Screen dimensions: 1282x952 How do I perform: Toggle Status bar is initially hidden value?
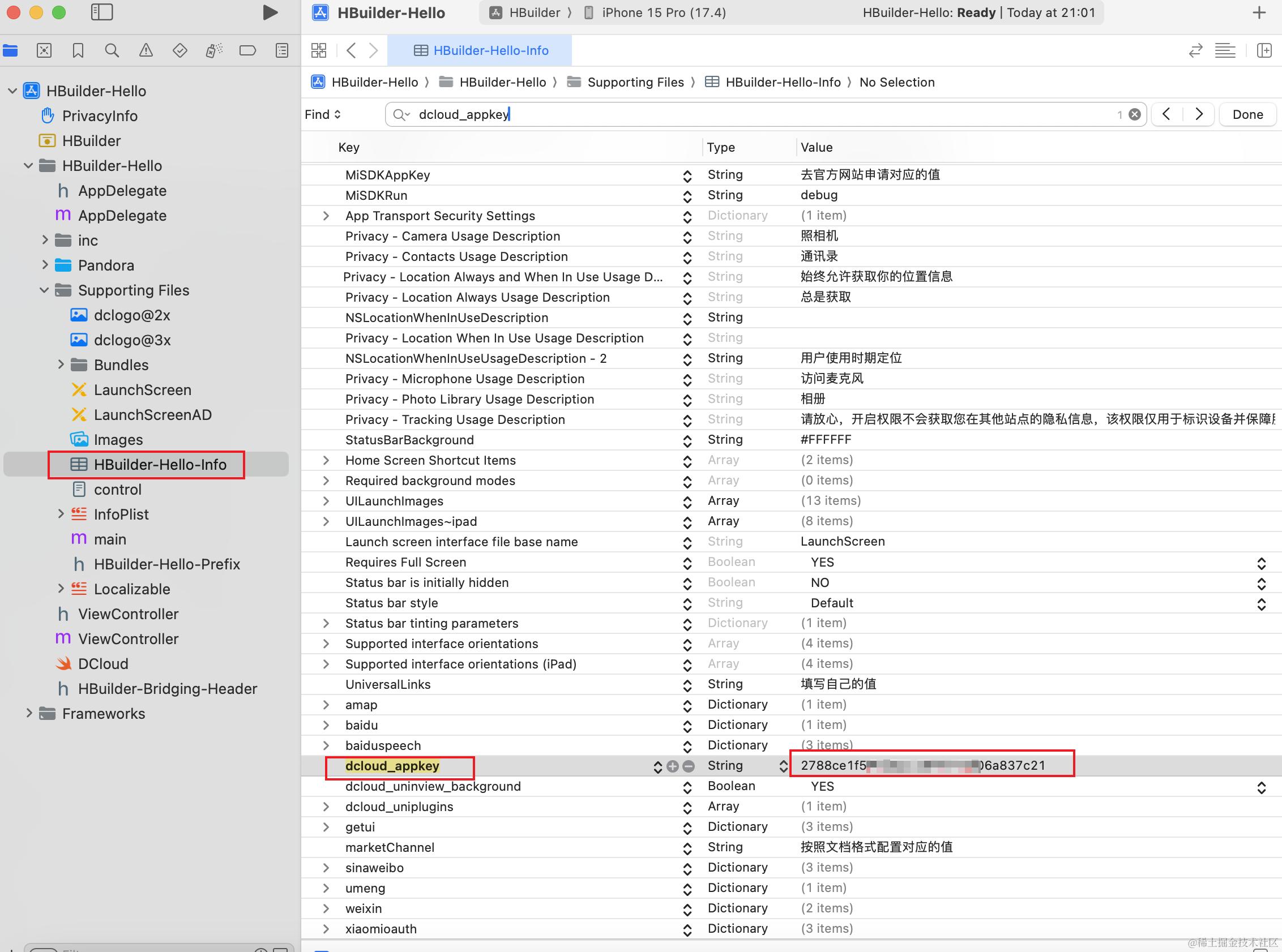click(1260, 583)
